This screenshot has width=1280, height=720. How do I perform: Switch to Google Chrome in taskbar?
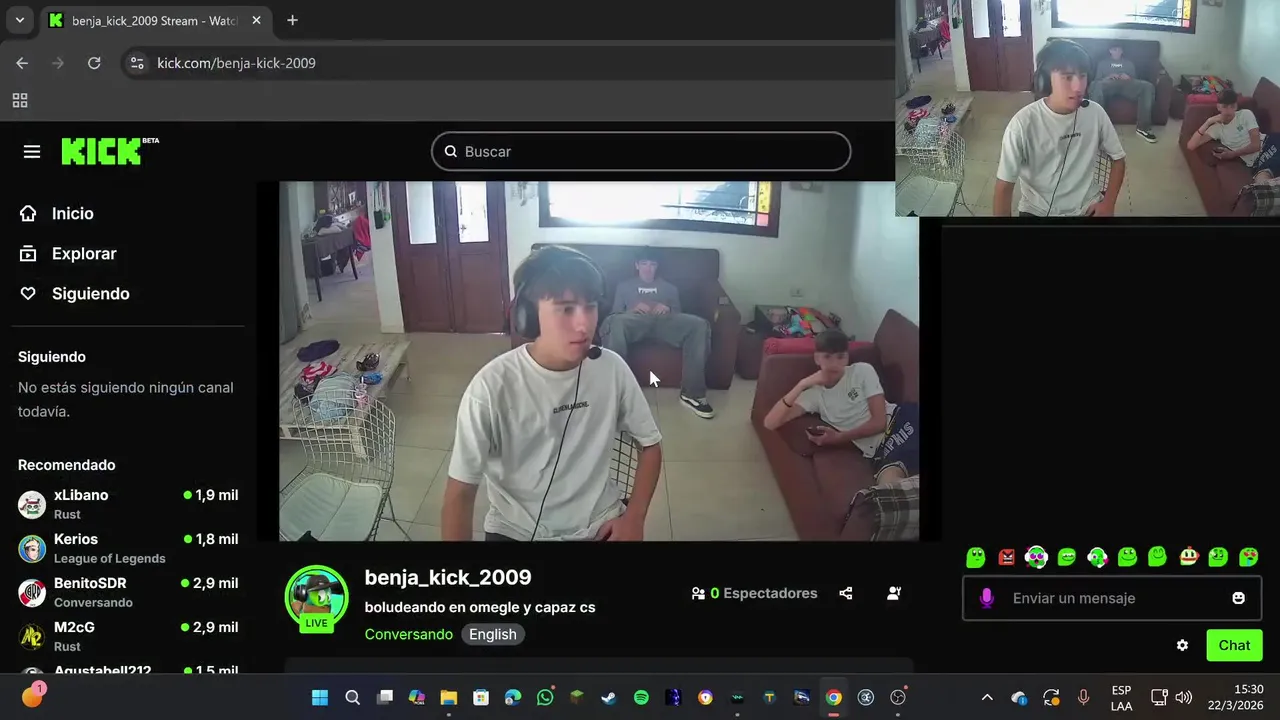(834, 698)
